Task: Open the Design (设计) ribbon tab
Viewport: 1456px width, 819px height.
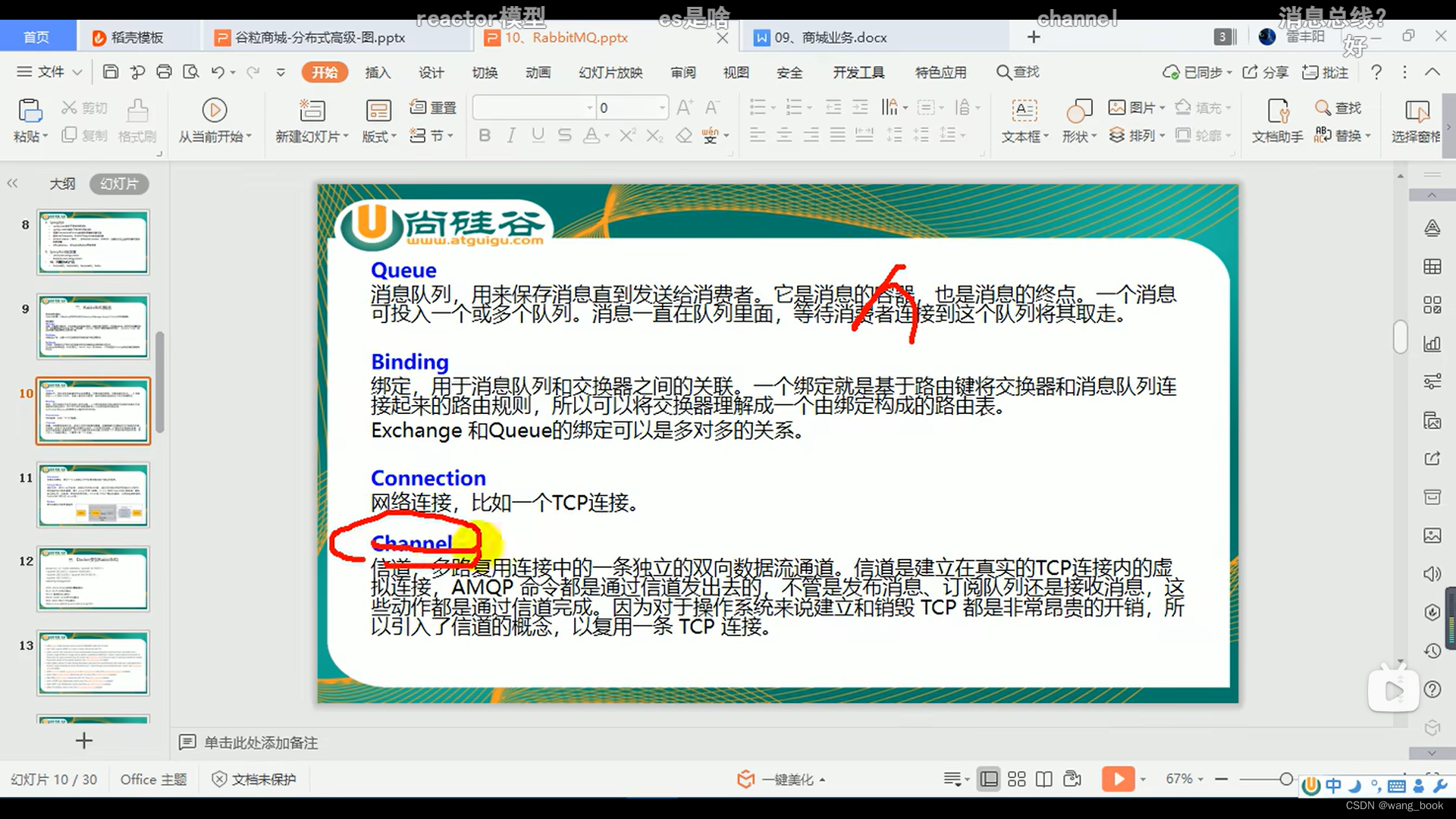Action: (x=431, y=72)
